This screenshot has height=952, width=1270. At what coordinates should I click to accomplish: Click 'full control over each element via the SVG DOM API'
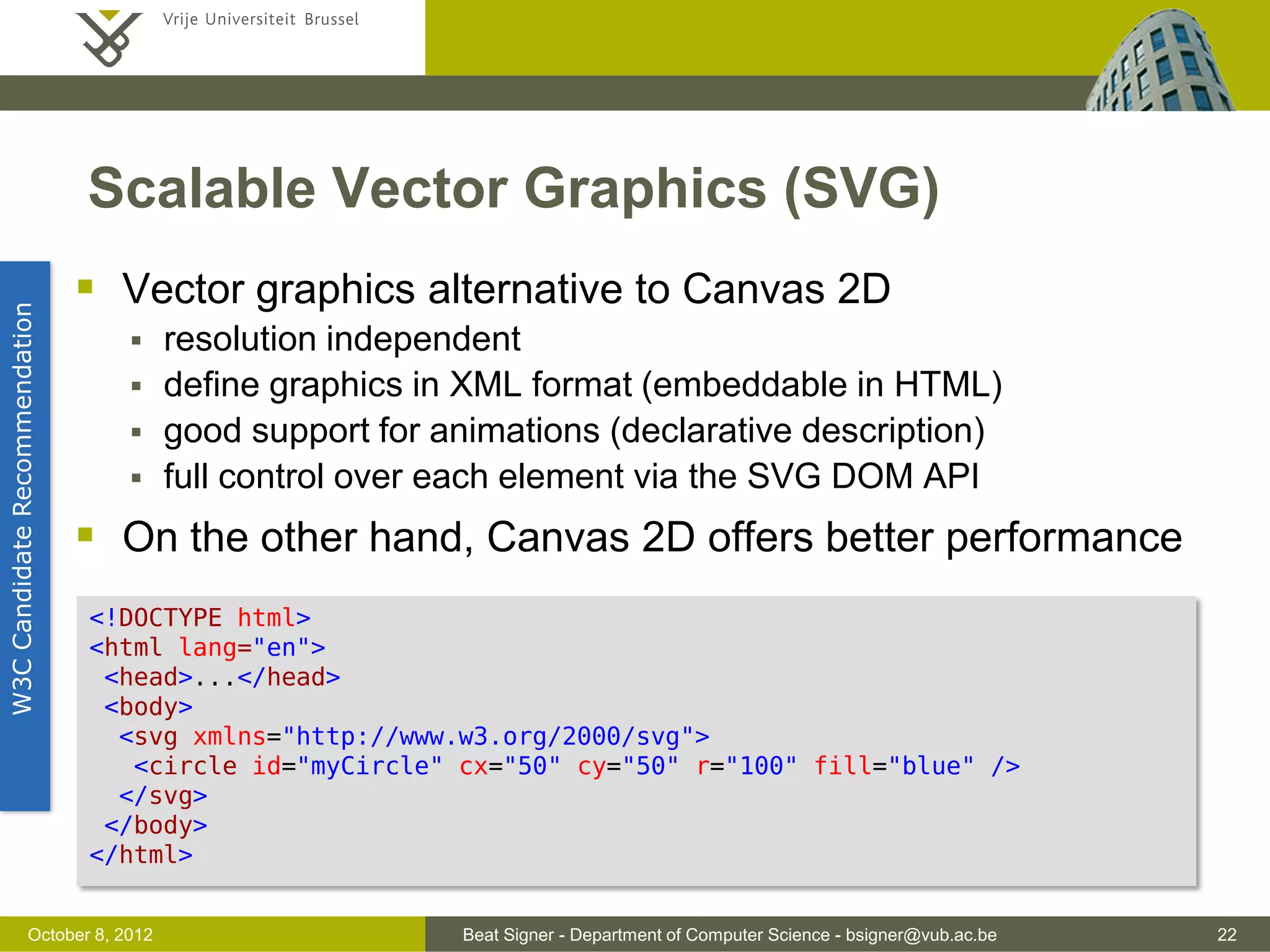pyautogui.click(x=571, y=476)
